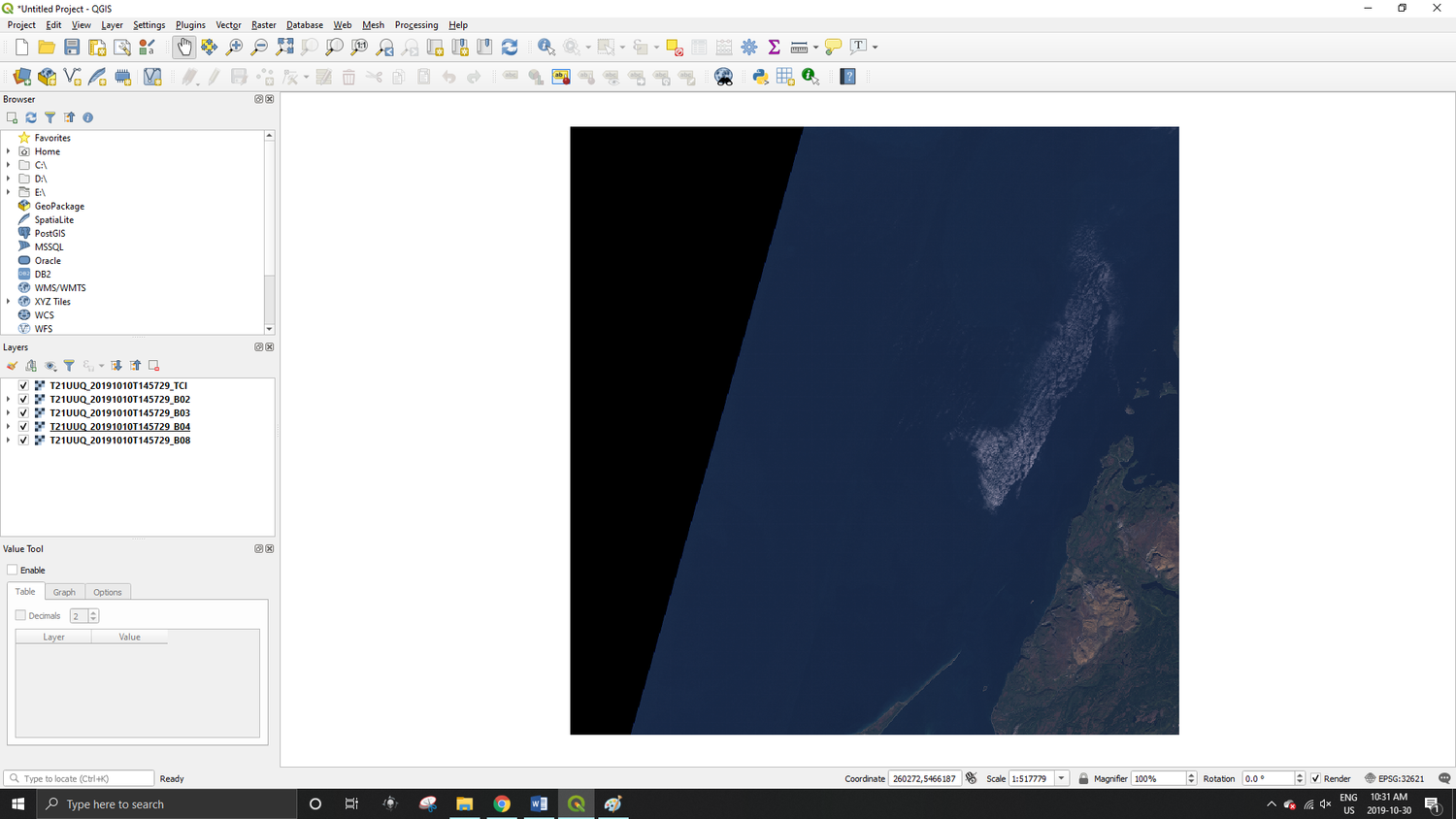Viewport: 1456px width, 819px height.
Task: Select the Pan Map tool
Action: tap(184, 46)
